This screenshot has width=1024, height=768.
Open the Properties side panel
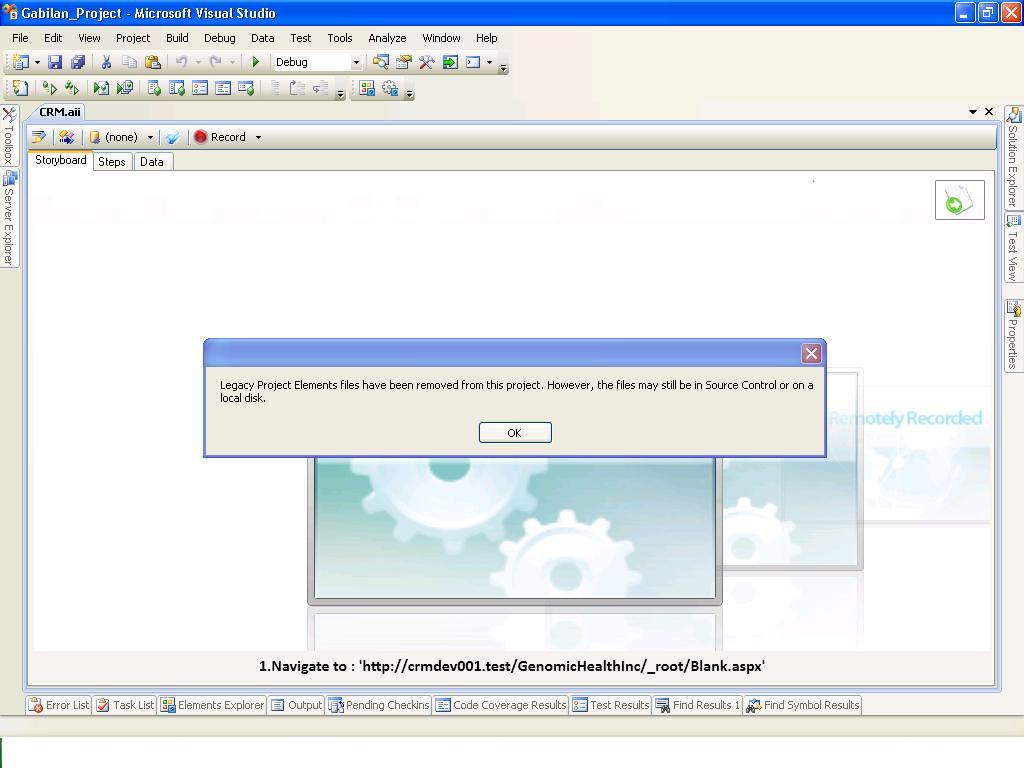(1014, 336)
